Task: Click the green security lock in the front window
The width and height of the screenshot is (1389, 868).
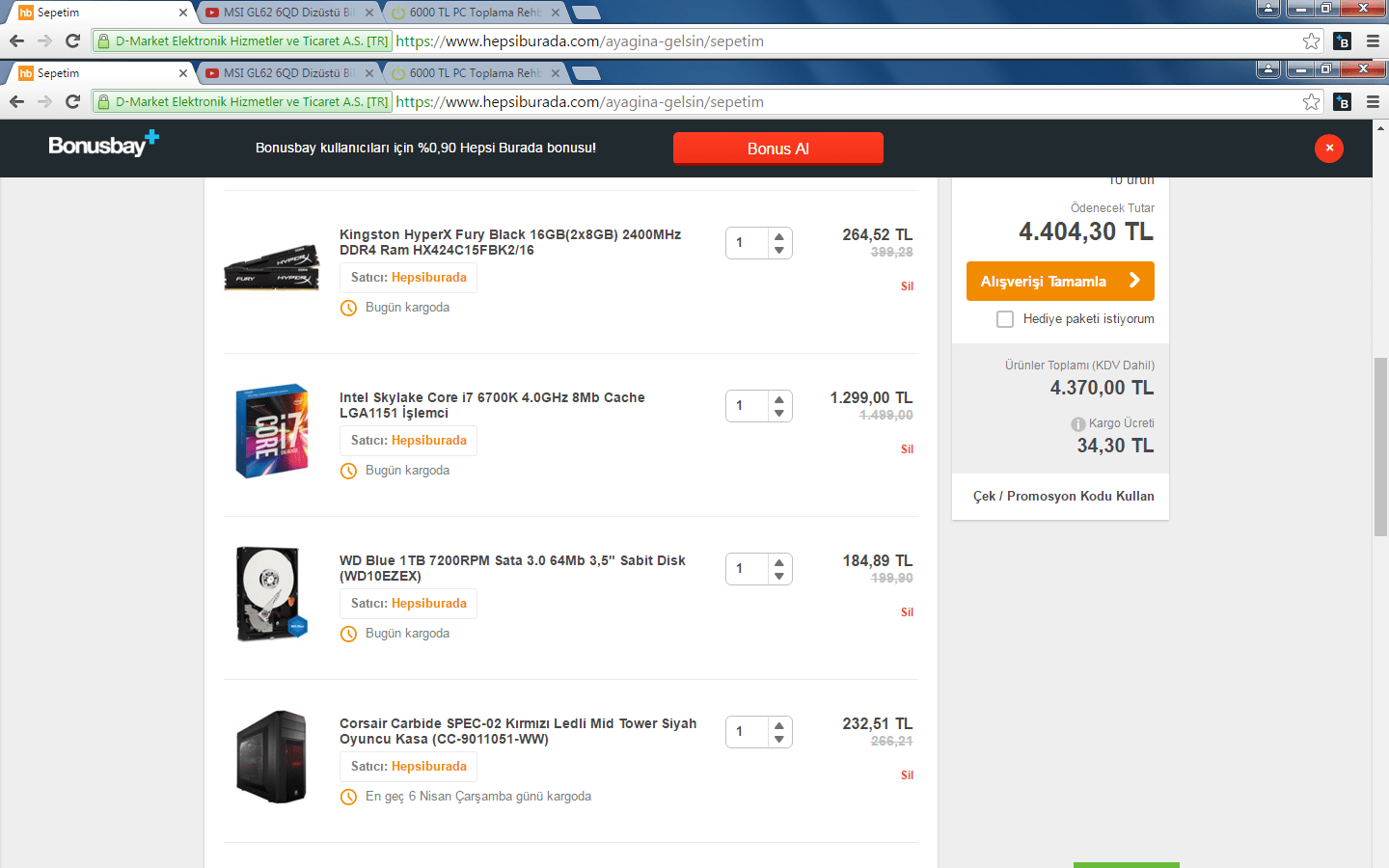Action: point(104,101)
